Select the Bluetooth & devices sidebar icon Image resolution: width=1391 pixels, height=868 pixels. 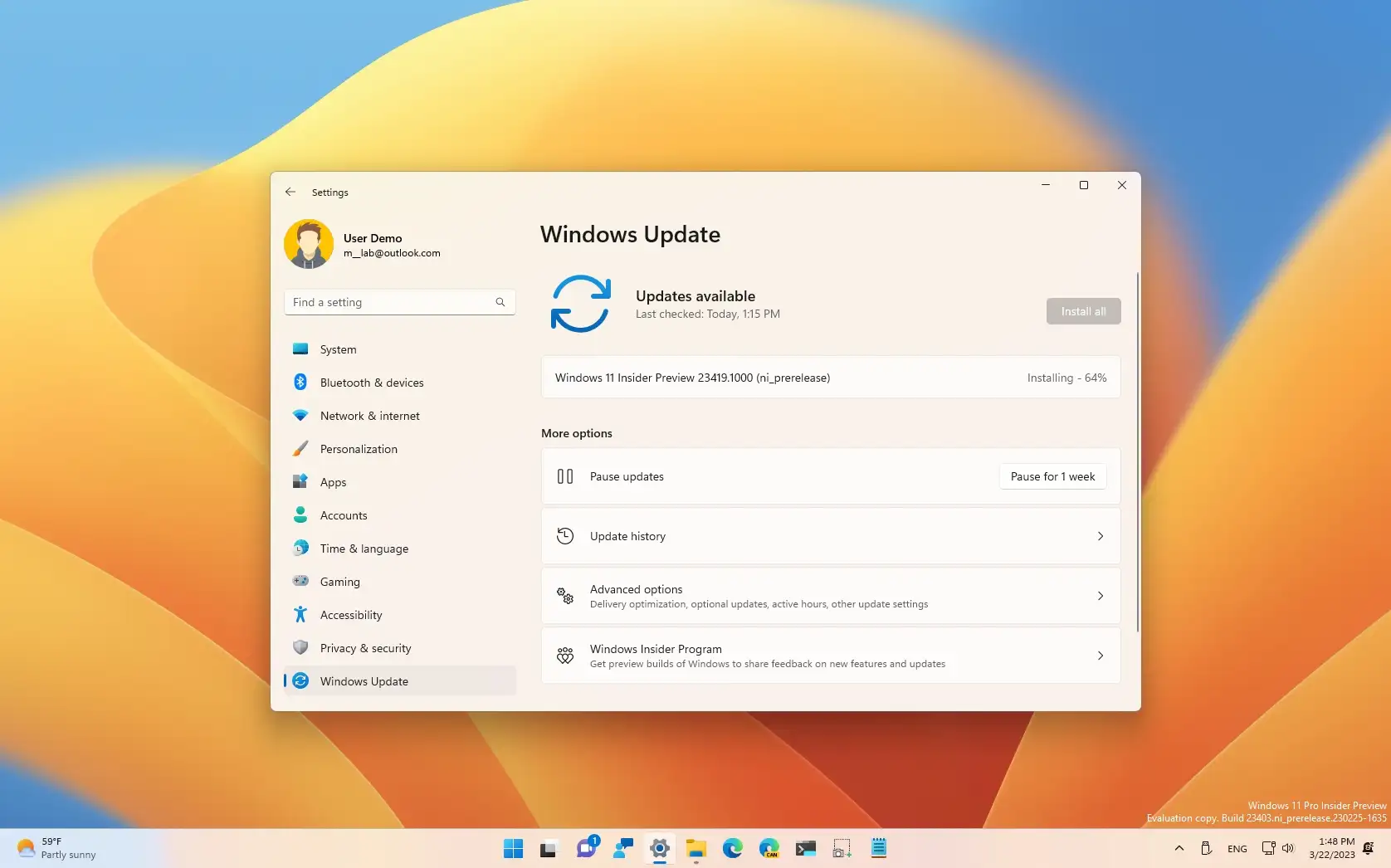tap(300, 383)
